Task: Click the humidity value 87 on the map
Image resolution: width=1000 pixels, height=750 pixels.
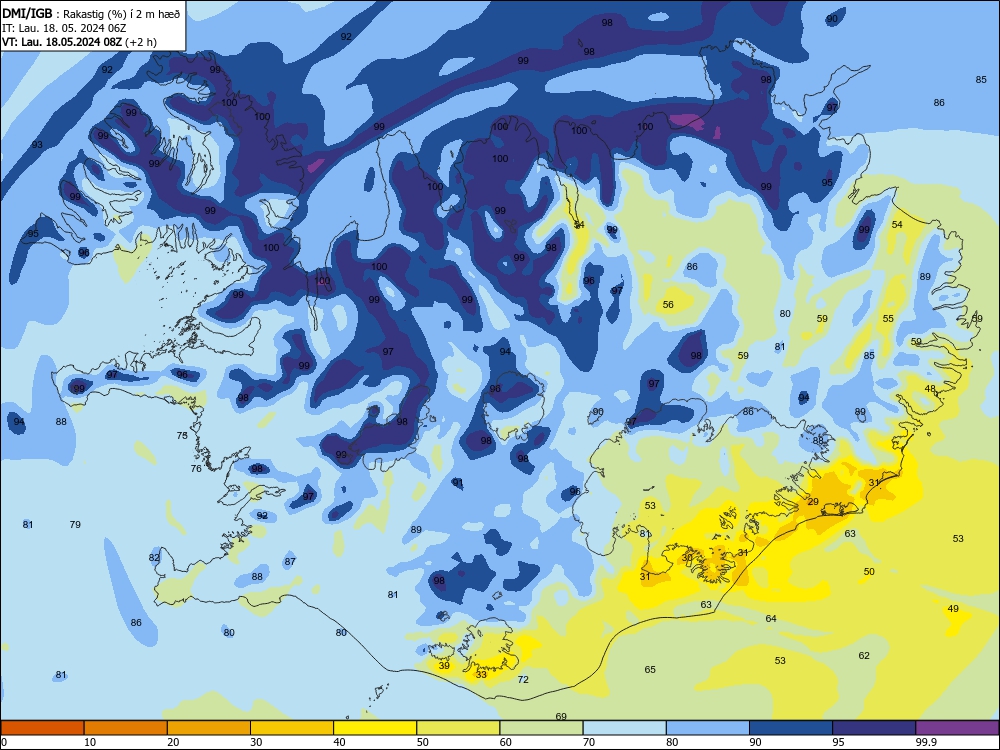Action: pyautogui.click(x=290, y=561)
